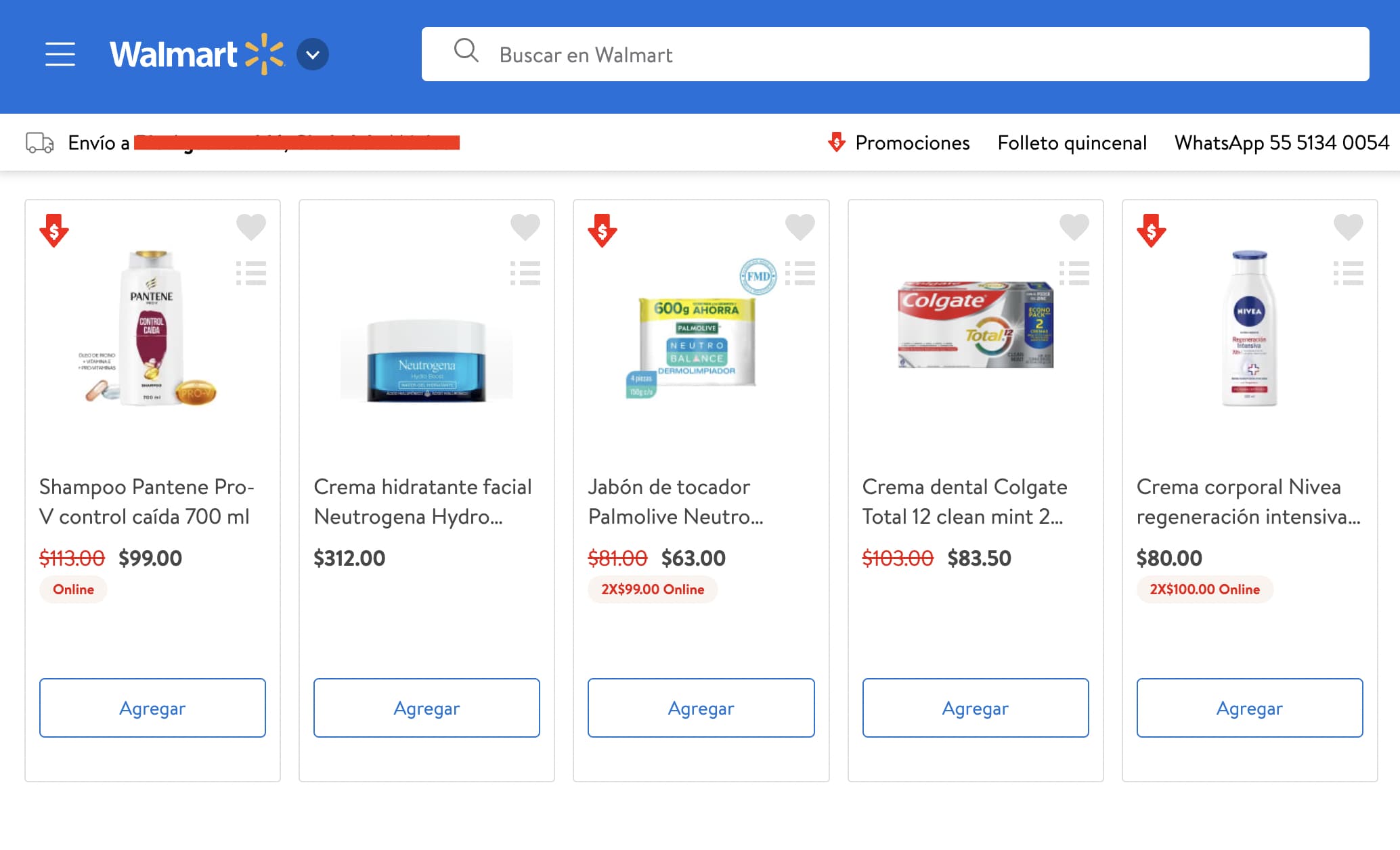Click the WhatsApp 55 5134 0054 link

point(1281,142)
